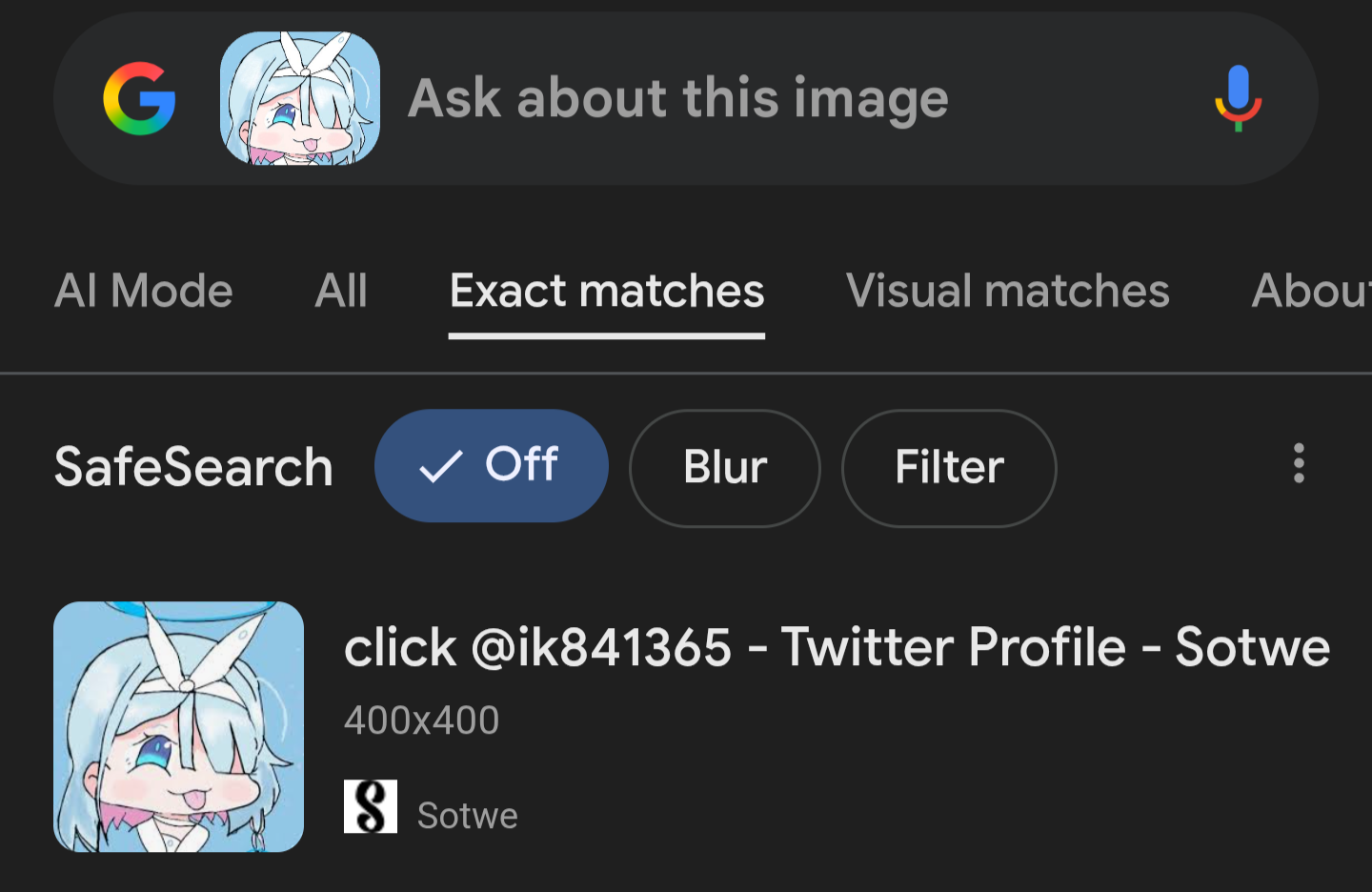
Task: Tap the checkmark on the Off chip
Action: pos(440,467)
